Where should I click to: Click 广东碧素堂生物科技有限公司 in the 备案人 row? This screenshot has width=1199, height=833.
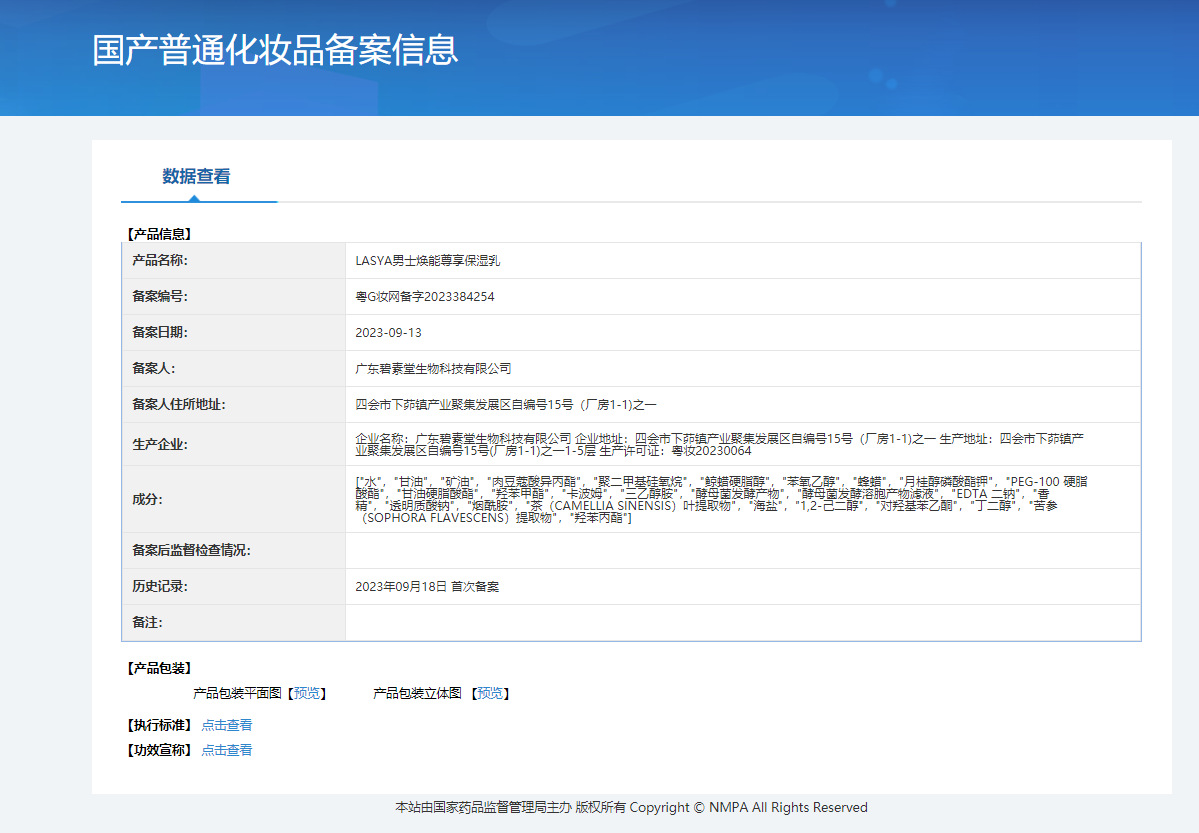click(x=433, y=369)
